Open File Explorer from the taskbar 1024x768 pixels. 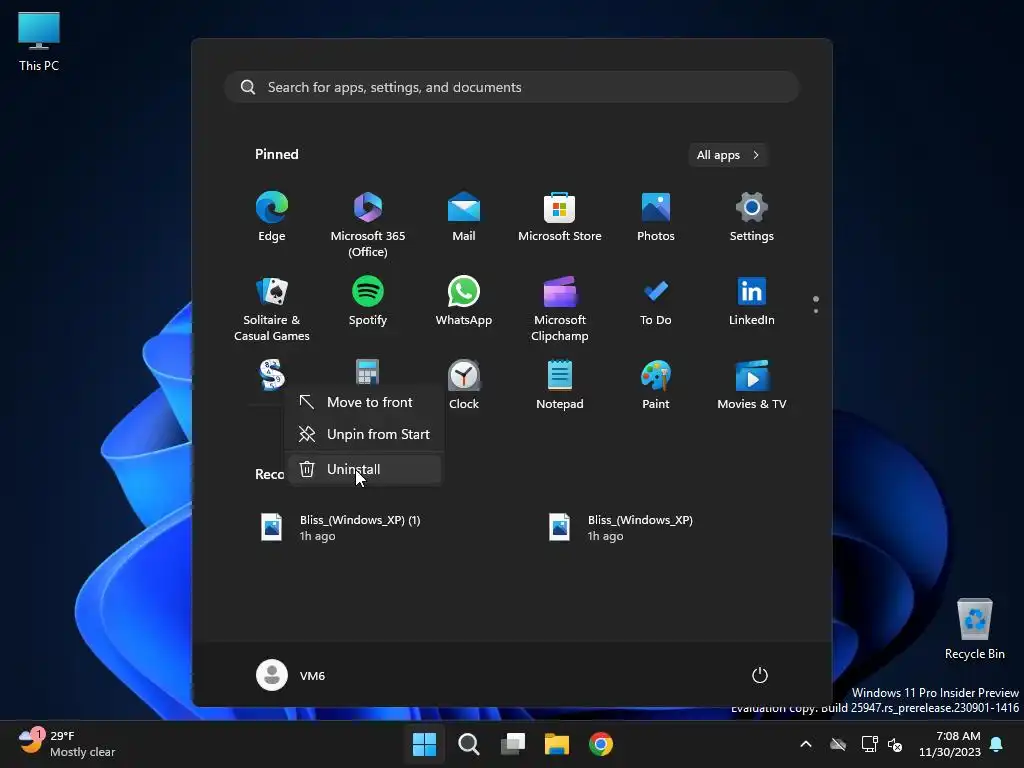click(557, 744)
